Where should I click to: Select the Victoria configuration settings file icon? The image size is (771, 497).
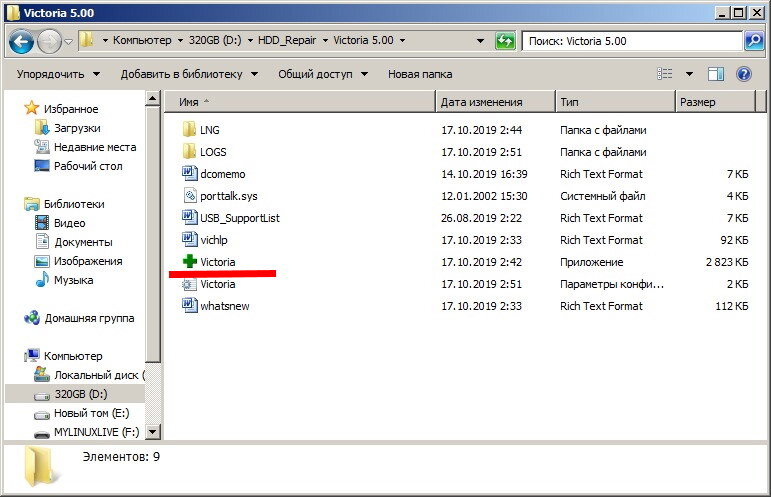pos(189,284)
